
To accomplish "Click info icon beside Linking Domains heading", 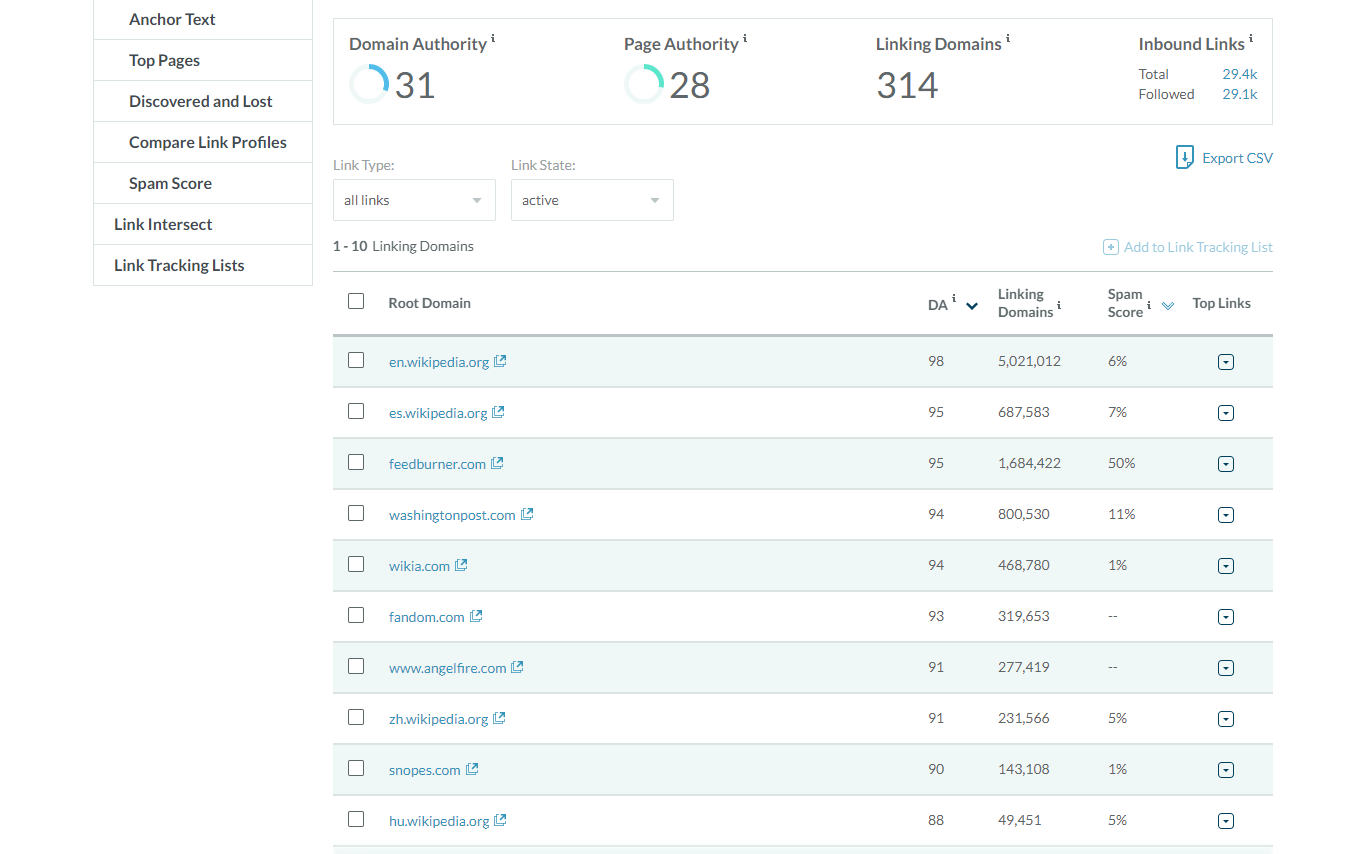I will click(1008, 39).
